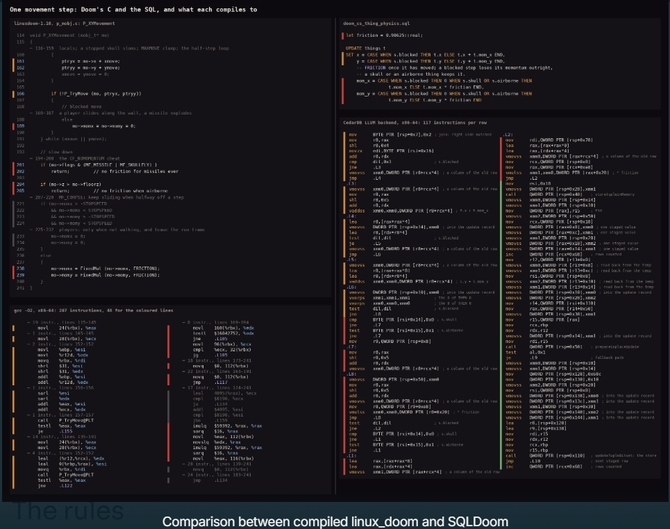
Task: Expand the gcc fold '28 instr.' near the bottom
Action: (217, 464)
